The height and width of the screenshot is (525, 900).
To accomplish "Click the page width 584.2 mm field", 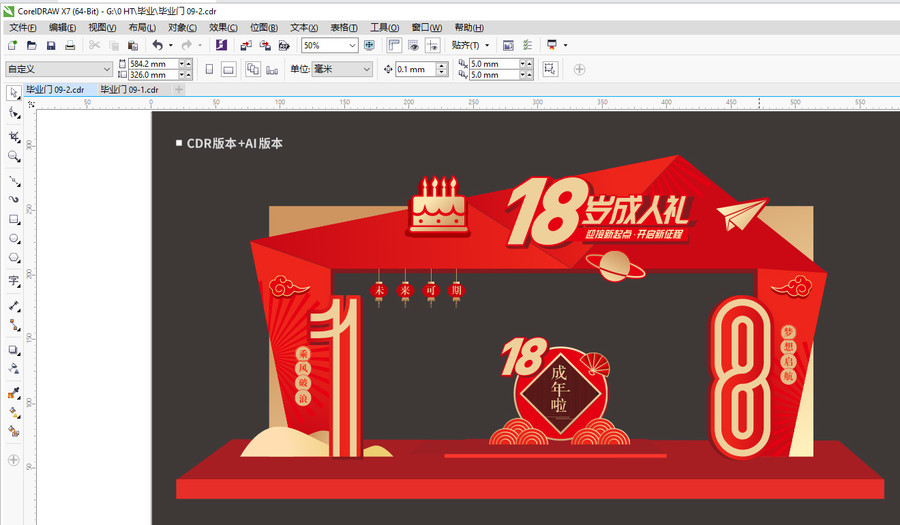I will click(153, 64).
